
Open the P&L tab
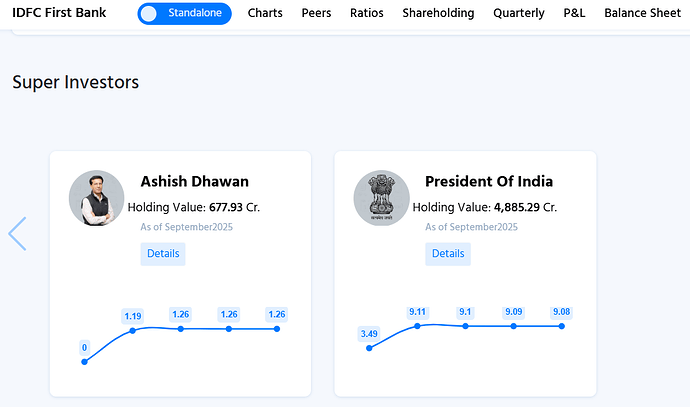(574, 14)
